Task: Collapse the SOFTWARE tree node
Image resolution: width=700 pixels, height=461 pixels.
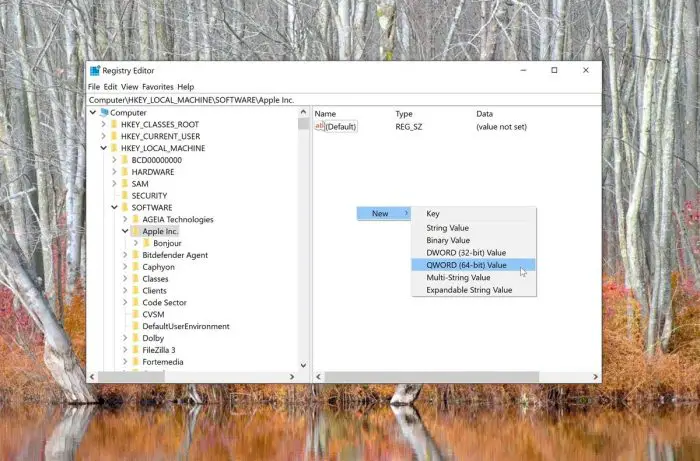Action: (114, 208)
